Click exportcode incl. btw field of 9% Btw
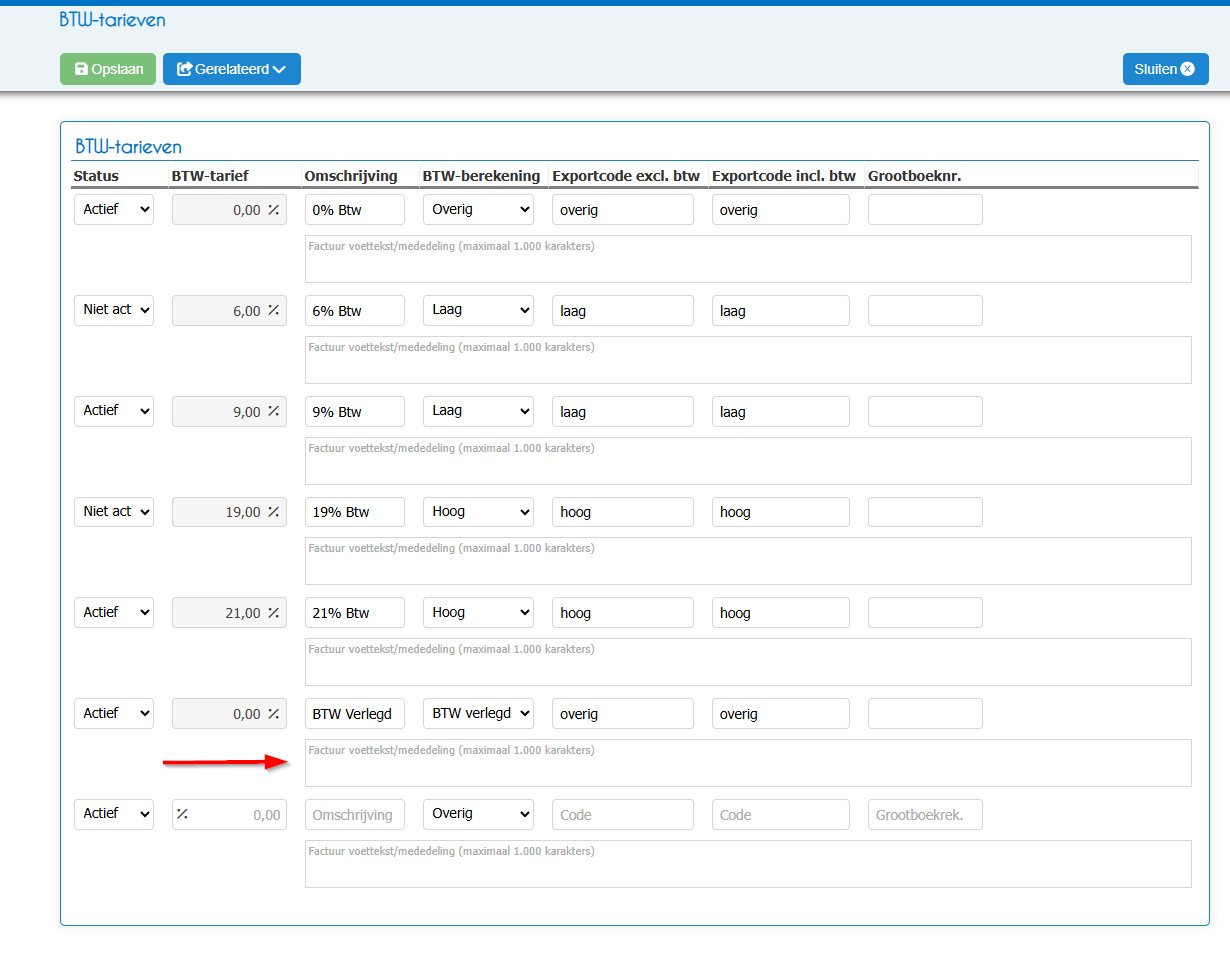1230x958 pixels. click(x=781, y=412)
